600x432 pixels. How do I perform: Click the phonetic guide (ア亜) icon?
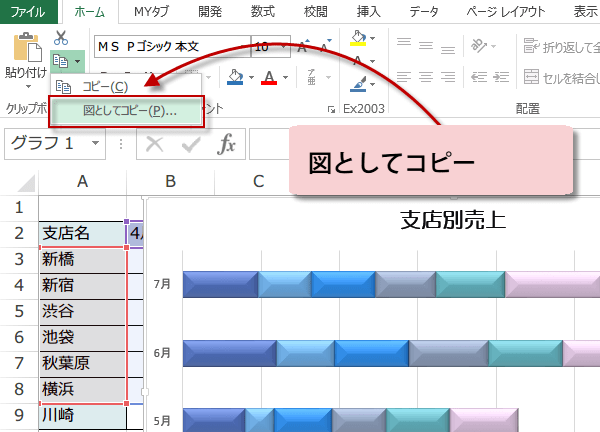click(x=311, y=77)
